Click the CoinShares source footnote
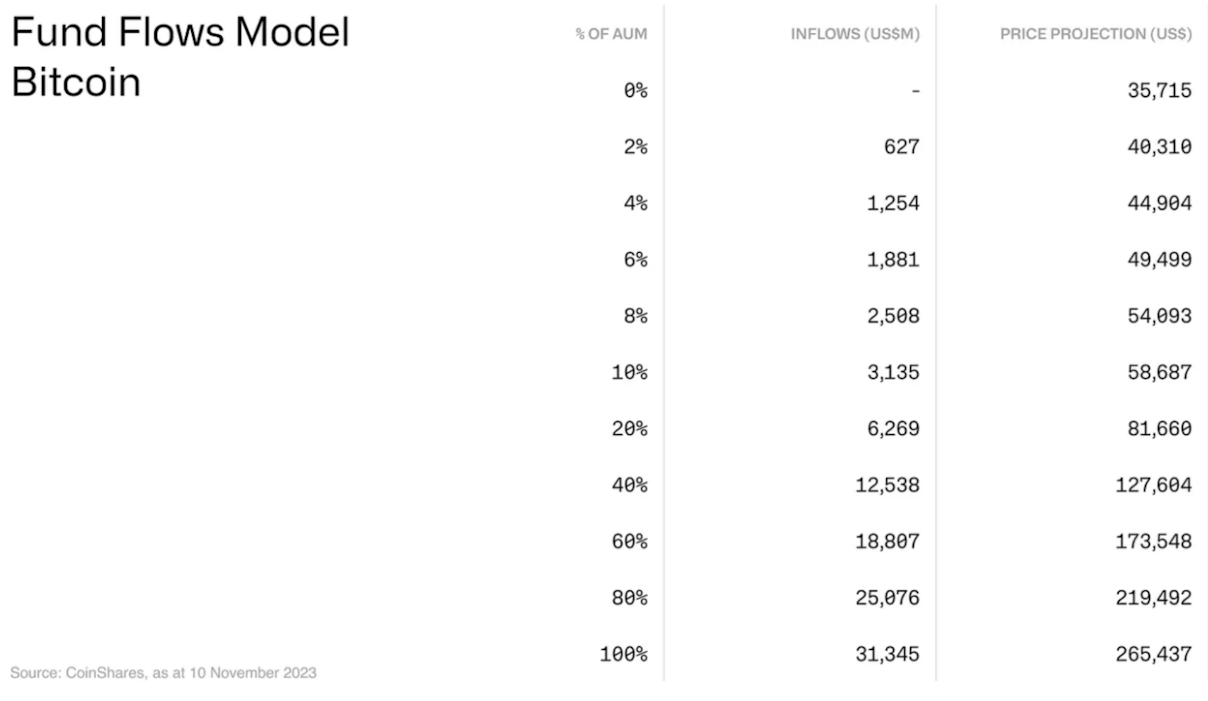Screen dimensions: 1208x701 pos(163,673)
